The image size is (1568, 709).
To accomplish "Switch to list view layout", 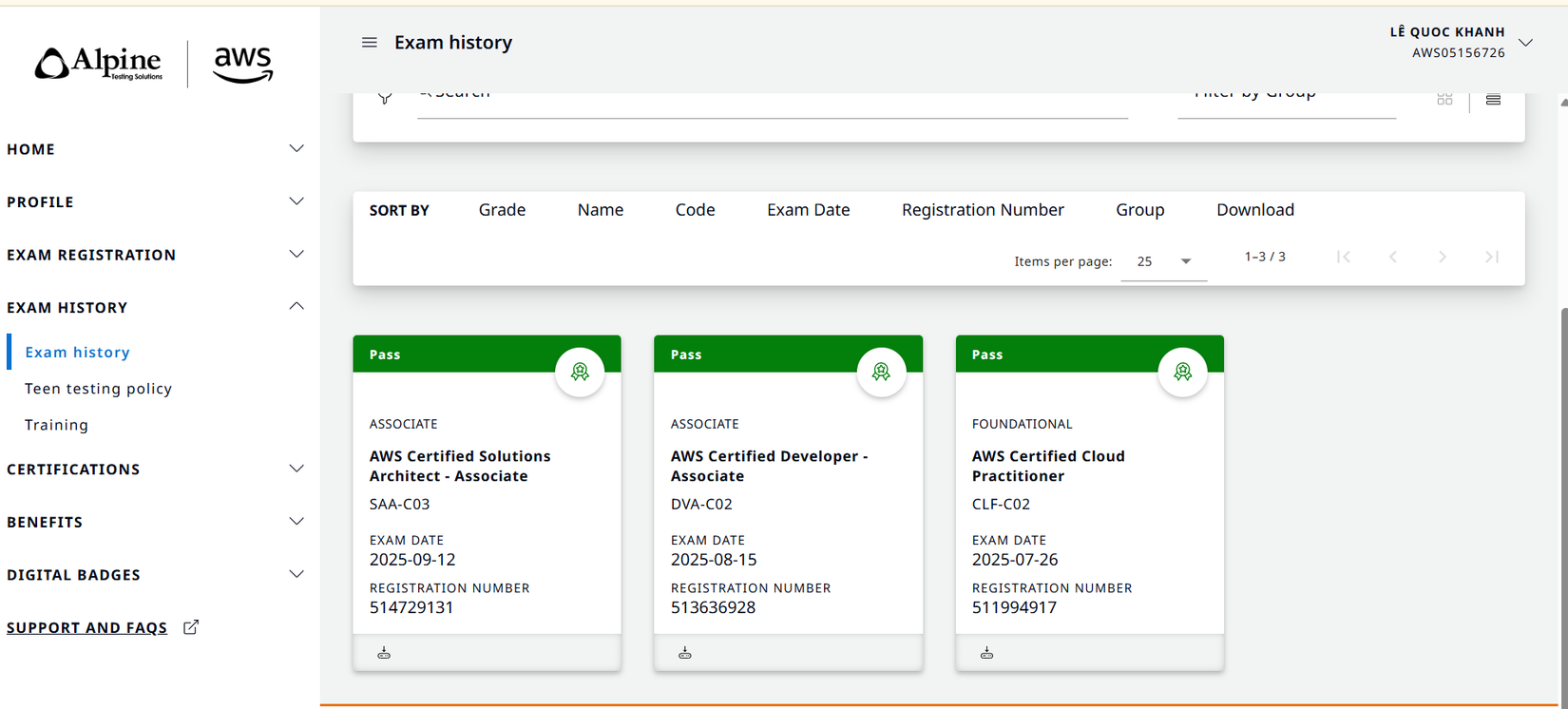I will click(x=1493, y=100).
